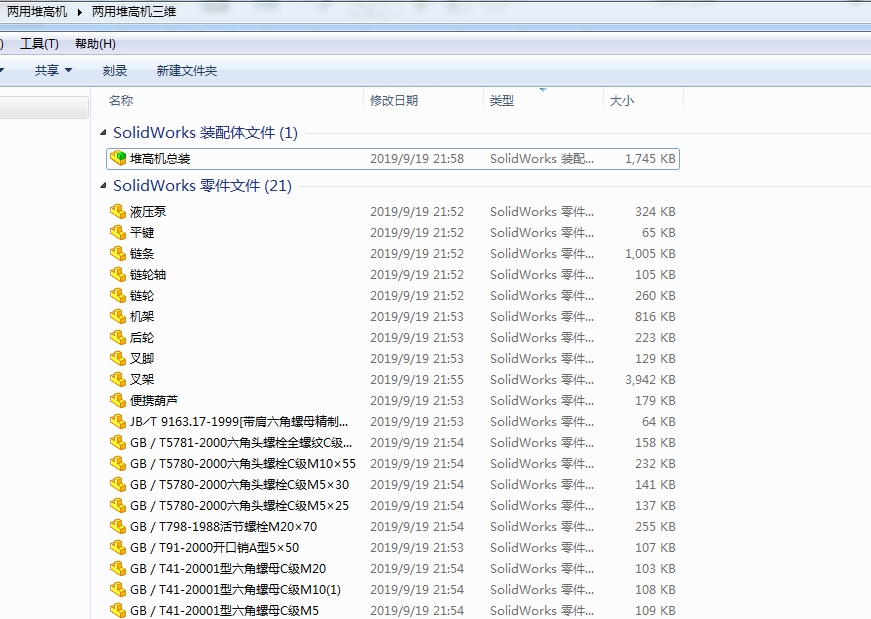Select the file name 堆高机总装
Image resolution: width=871 pixels, height=619 pixels.
160,159
